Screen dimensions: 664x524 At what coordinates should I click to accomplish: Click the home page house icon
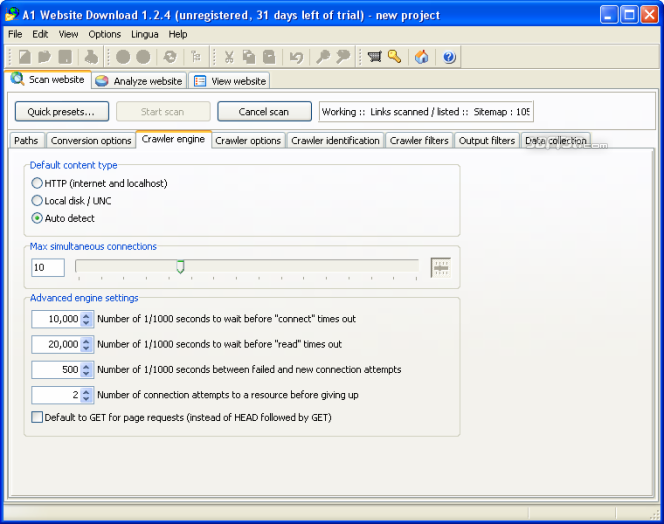tap(421, 57)
